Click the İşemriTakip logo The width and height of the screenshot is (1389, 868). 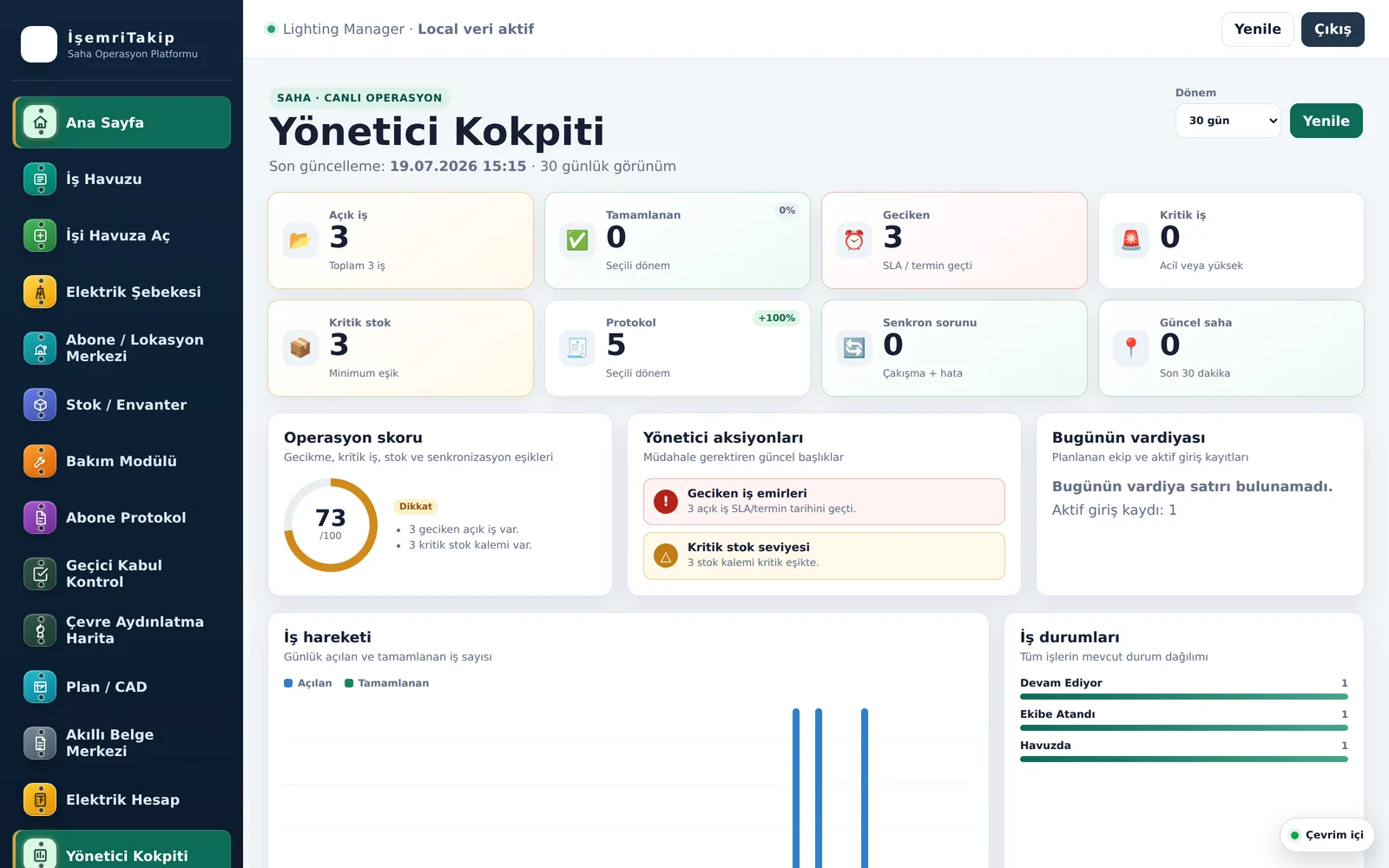click(x=39, y=44)
